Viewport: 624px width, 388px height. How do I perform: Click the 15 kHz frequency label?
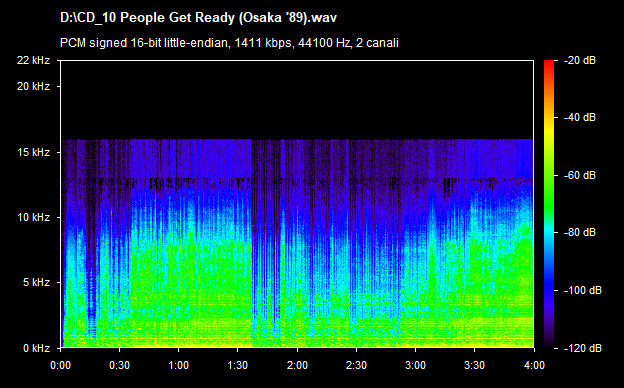click(33, 152)
